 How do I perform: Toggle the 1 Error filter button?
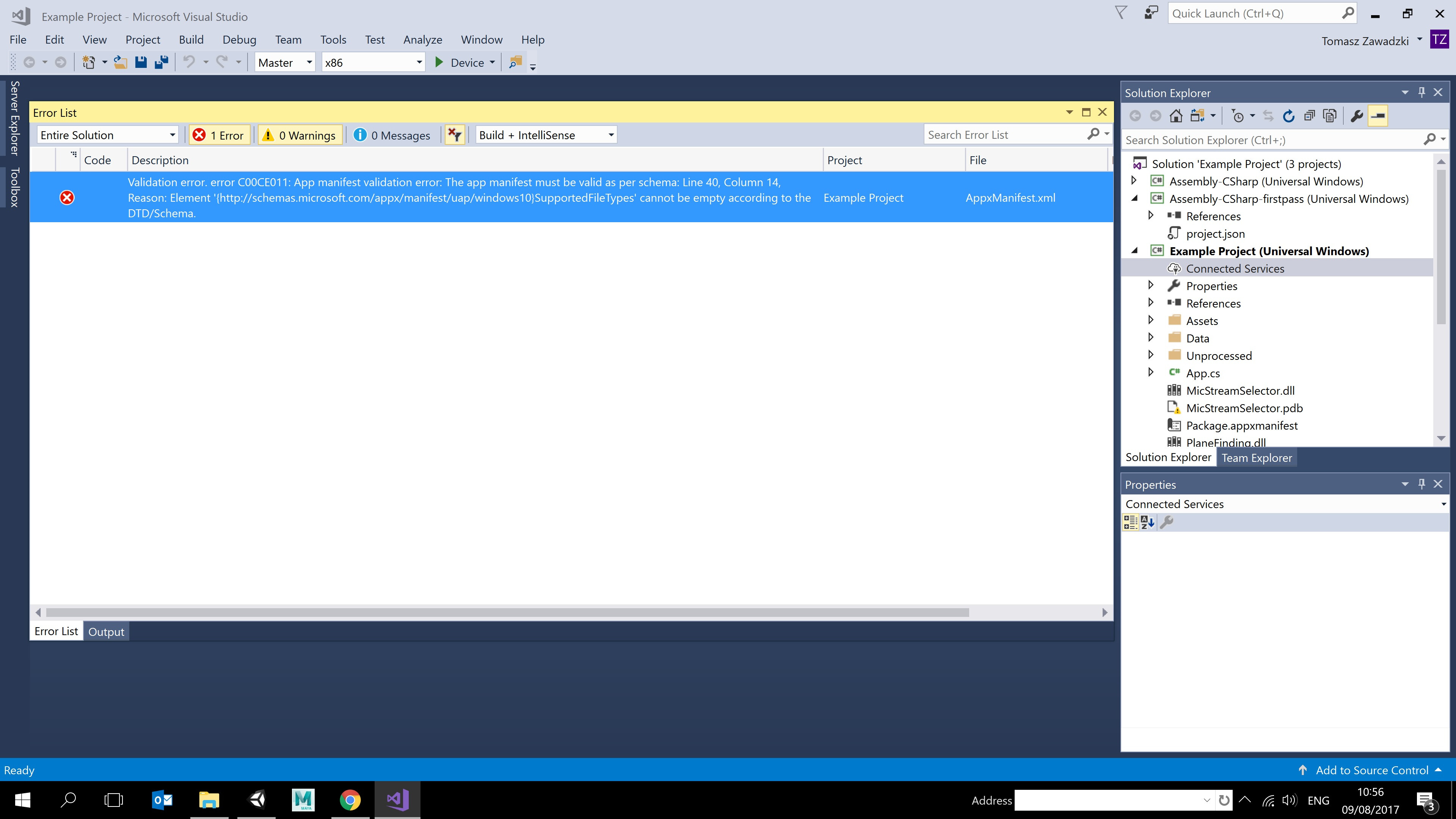click(219, 135)
